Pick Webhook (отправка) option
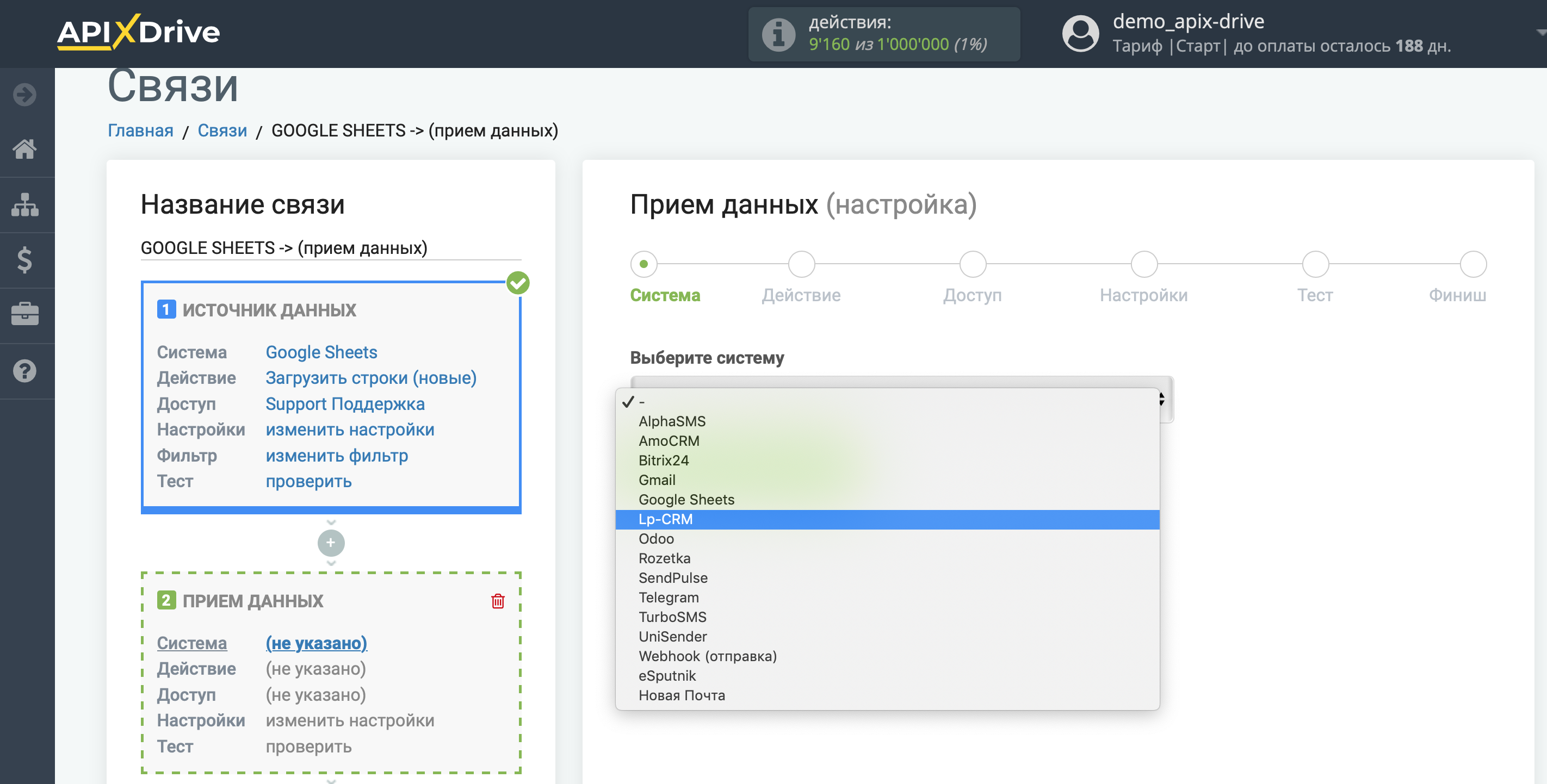The image size is (1547, 784). [887, 656]
